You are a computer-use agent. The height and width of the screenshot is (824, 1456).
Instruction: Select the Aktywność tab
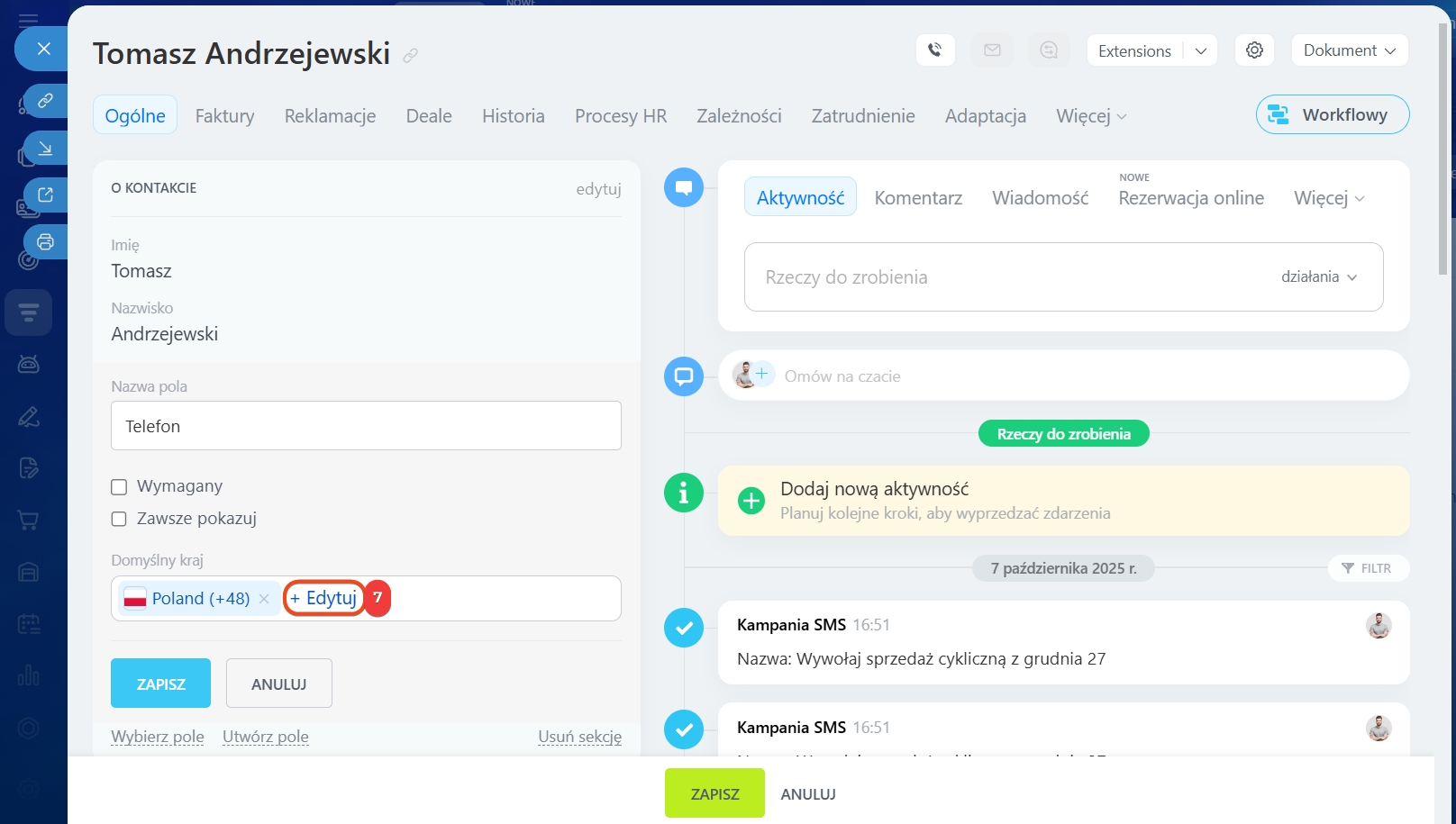coord(800,197)
